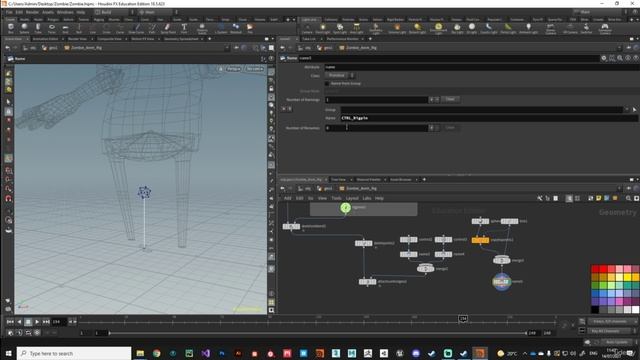640x360 pixels.
Task: Add a Camera from the lights shelf
Action: point(307,28)
